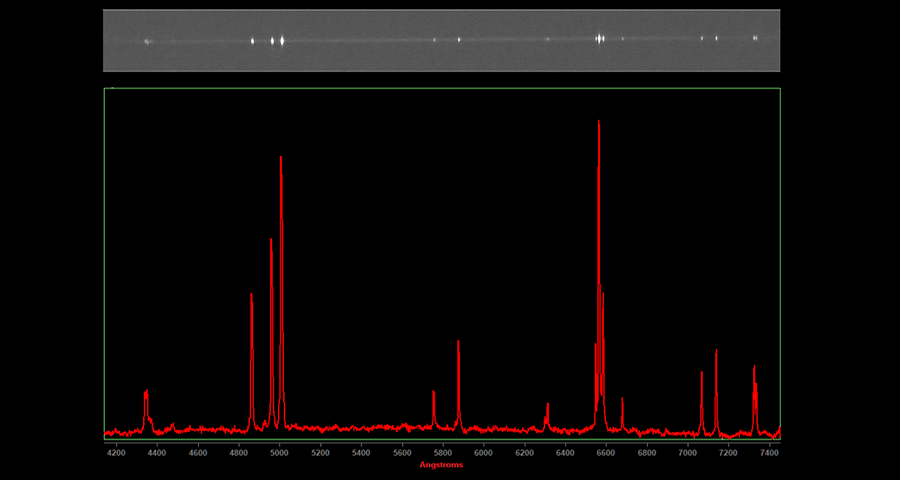Click the 6000 tick label on axis

pos(483,453)
